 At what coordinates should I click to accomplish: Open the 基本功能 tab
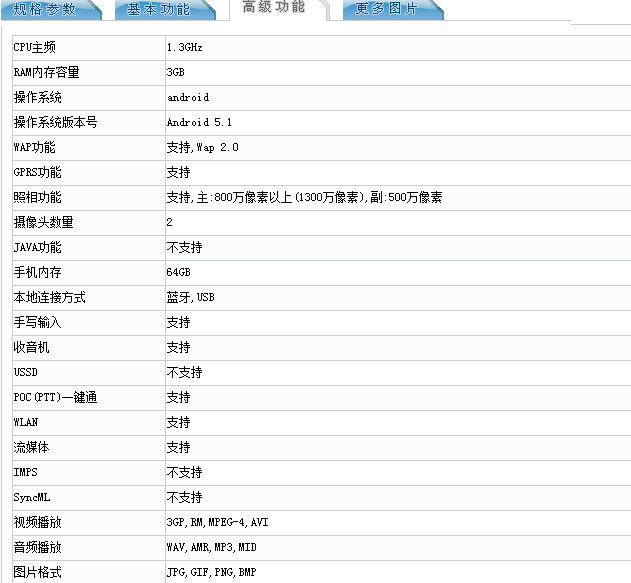coord(165,10)
